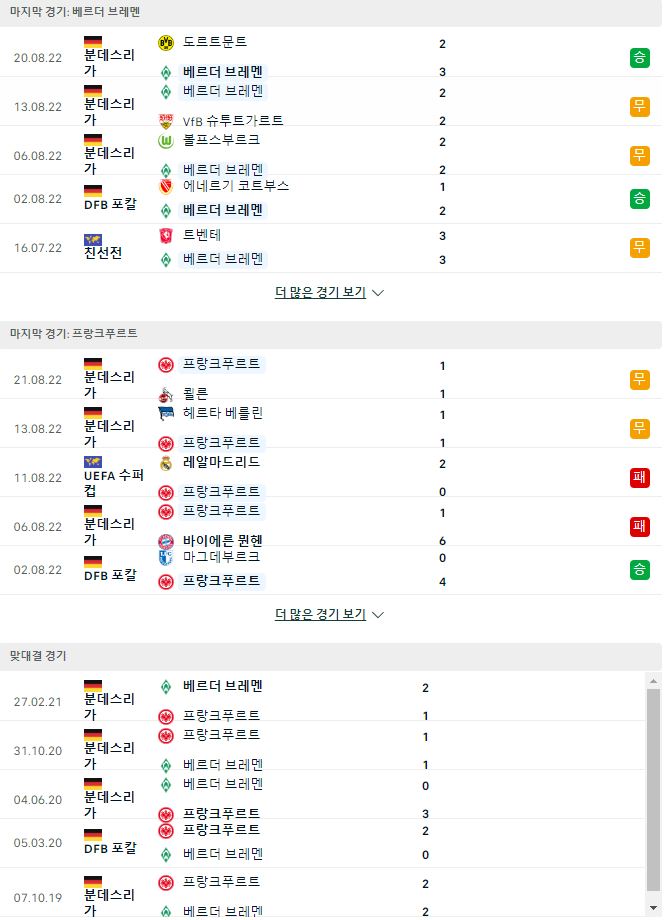Image resolution: width=665 pixels, height=920 pixels.
Task: Click the Twente club logo
Action: point(166,236)
